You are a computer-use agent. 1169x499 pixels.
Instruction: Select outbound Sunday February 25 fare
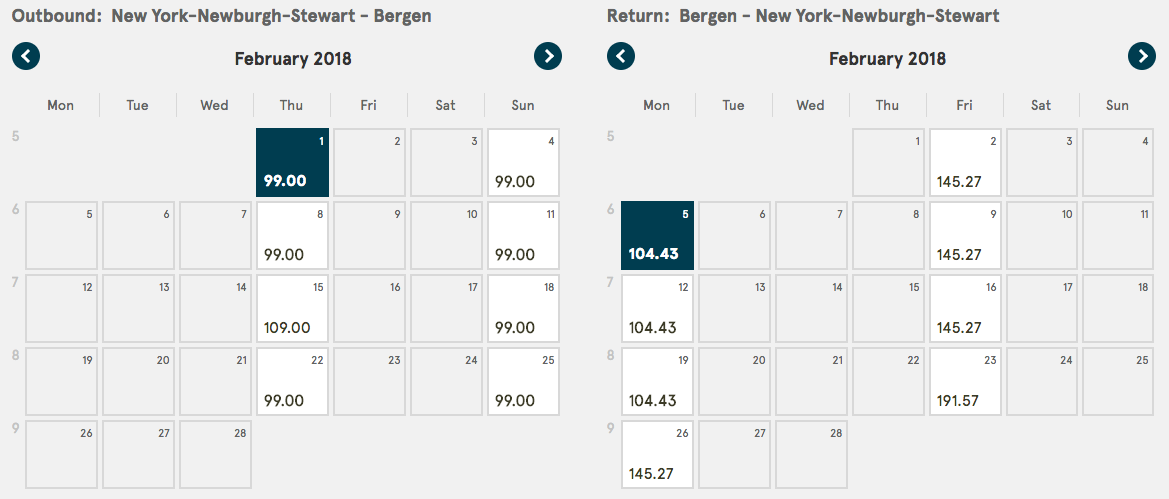coord(523,381)
